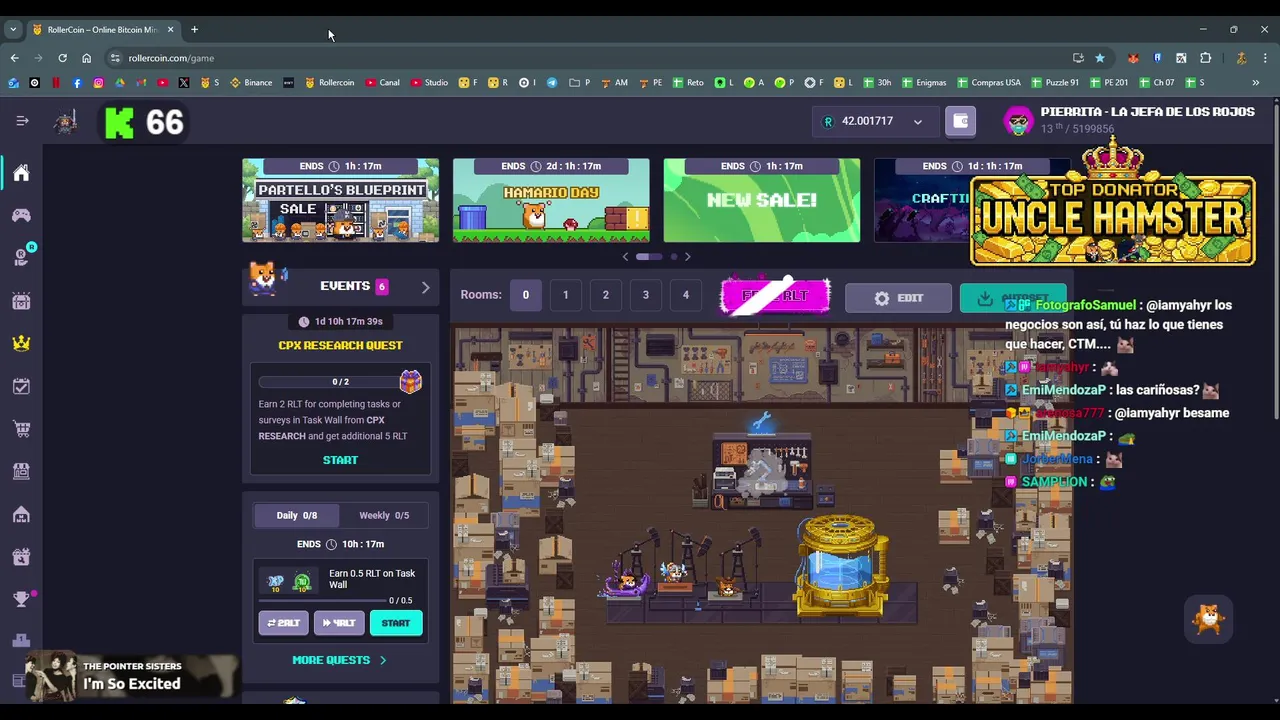This screenshot has height=720, width=1280.
Task: Open the wallet icon button
Action: pos(960,121)
